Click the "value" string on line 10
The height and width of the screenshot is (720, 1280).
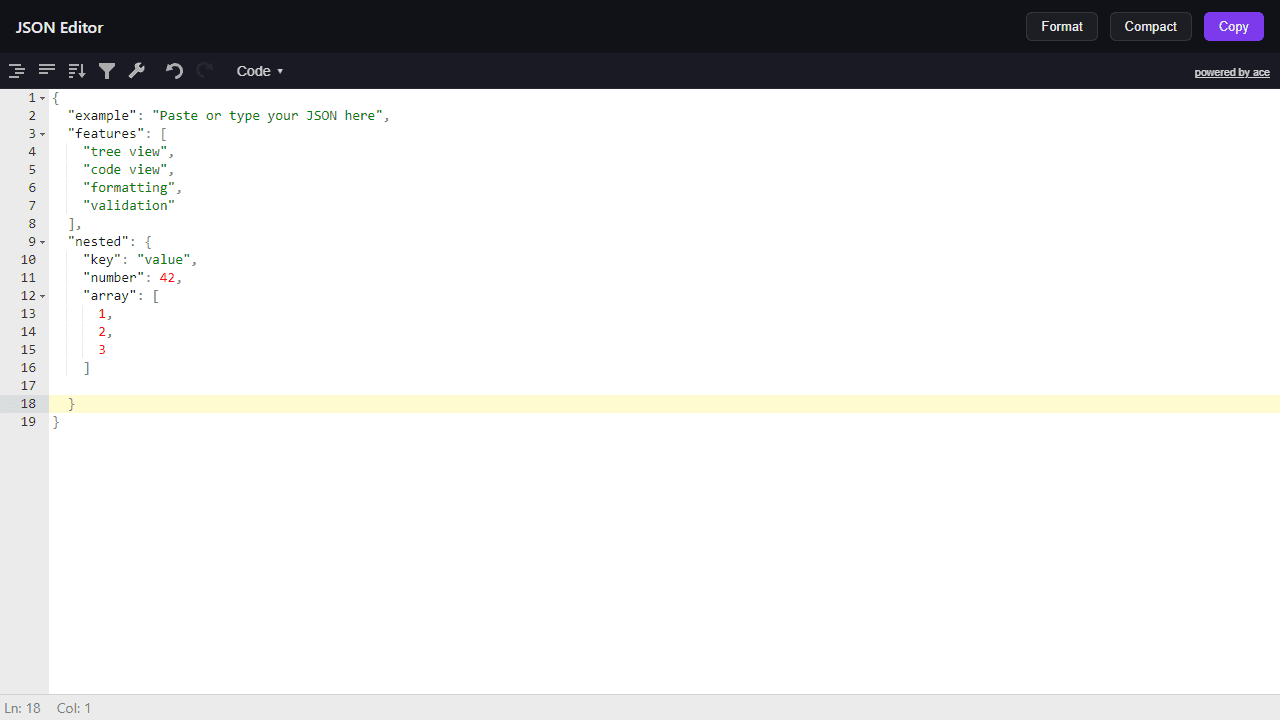click(163, 260)
